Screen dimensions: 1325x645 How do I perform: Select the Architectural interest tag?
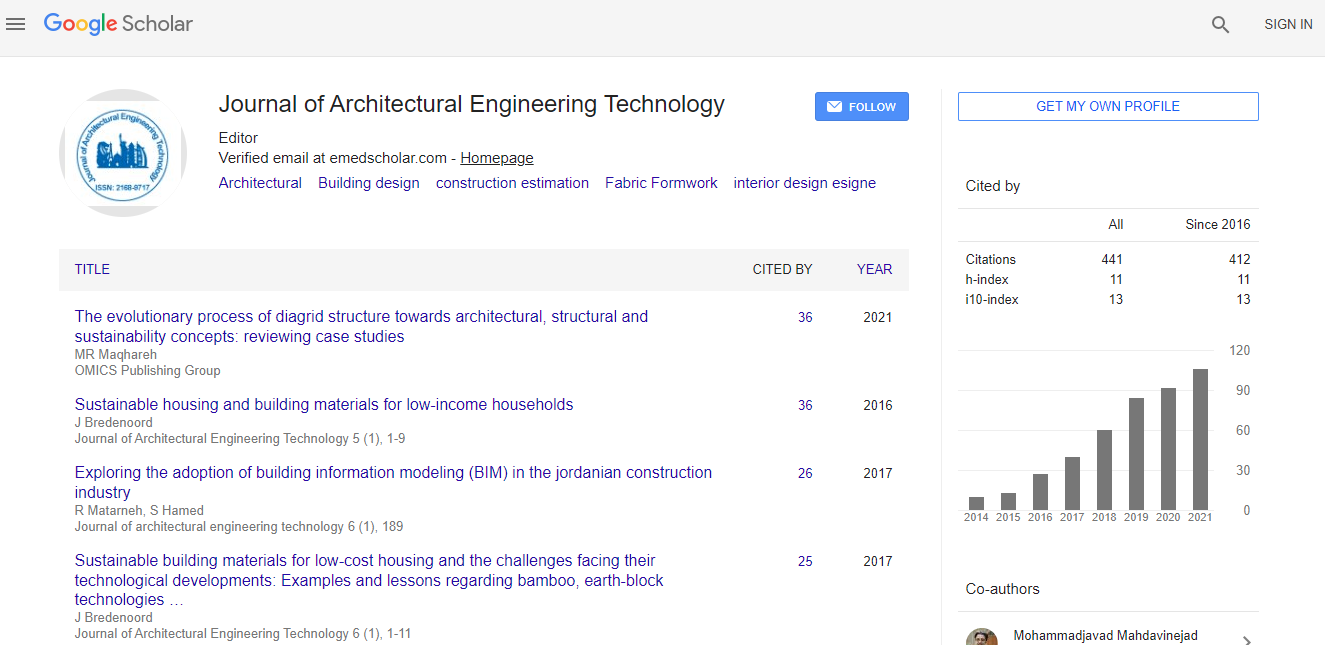260,183
